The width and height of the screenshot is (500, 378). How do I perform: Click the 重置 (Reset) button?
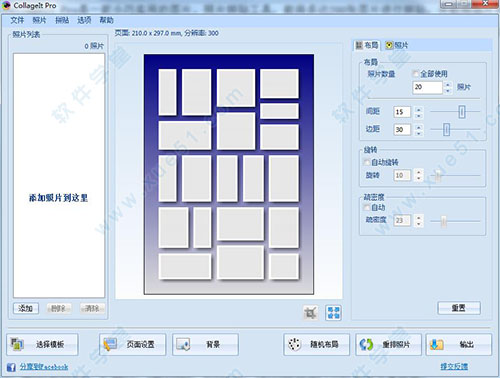tap(459, 308)
